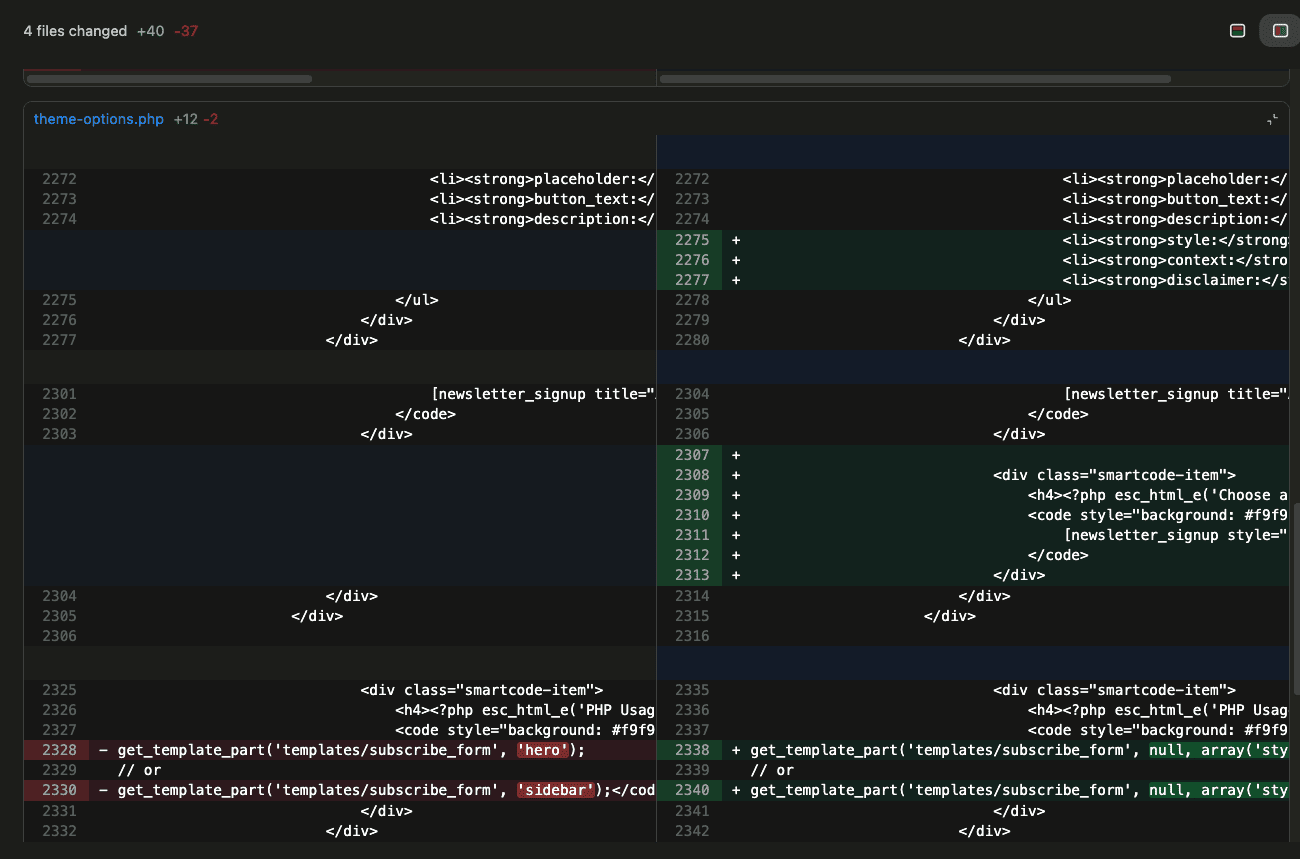Viewport: 1300px width, 859px height.
Task: Click the expand icon on theme-options.php header
Action: (x=1272, y=119)
